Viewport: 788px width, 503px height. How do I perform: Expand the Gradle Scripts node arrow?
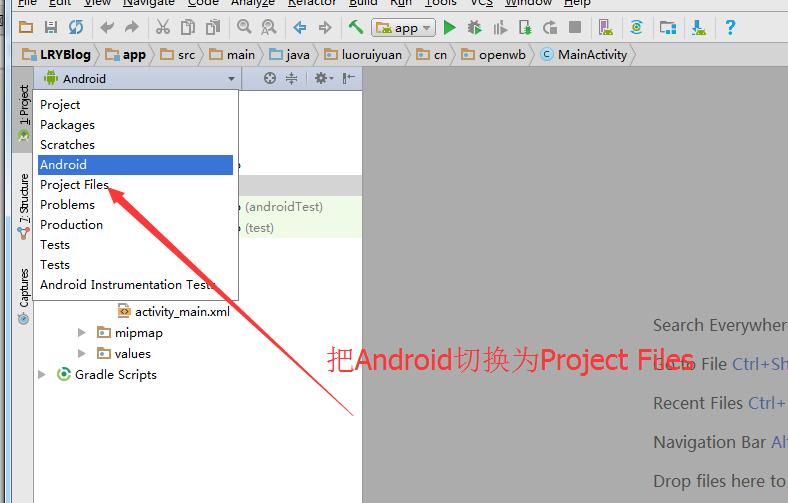[x=42, y=374]
